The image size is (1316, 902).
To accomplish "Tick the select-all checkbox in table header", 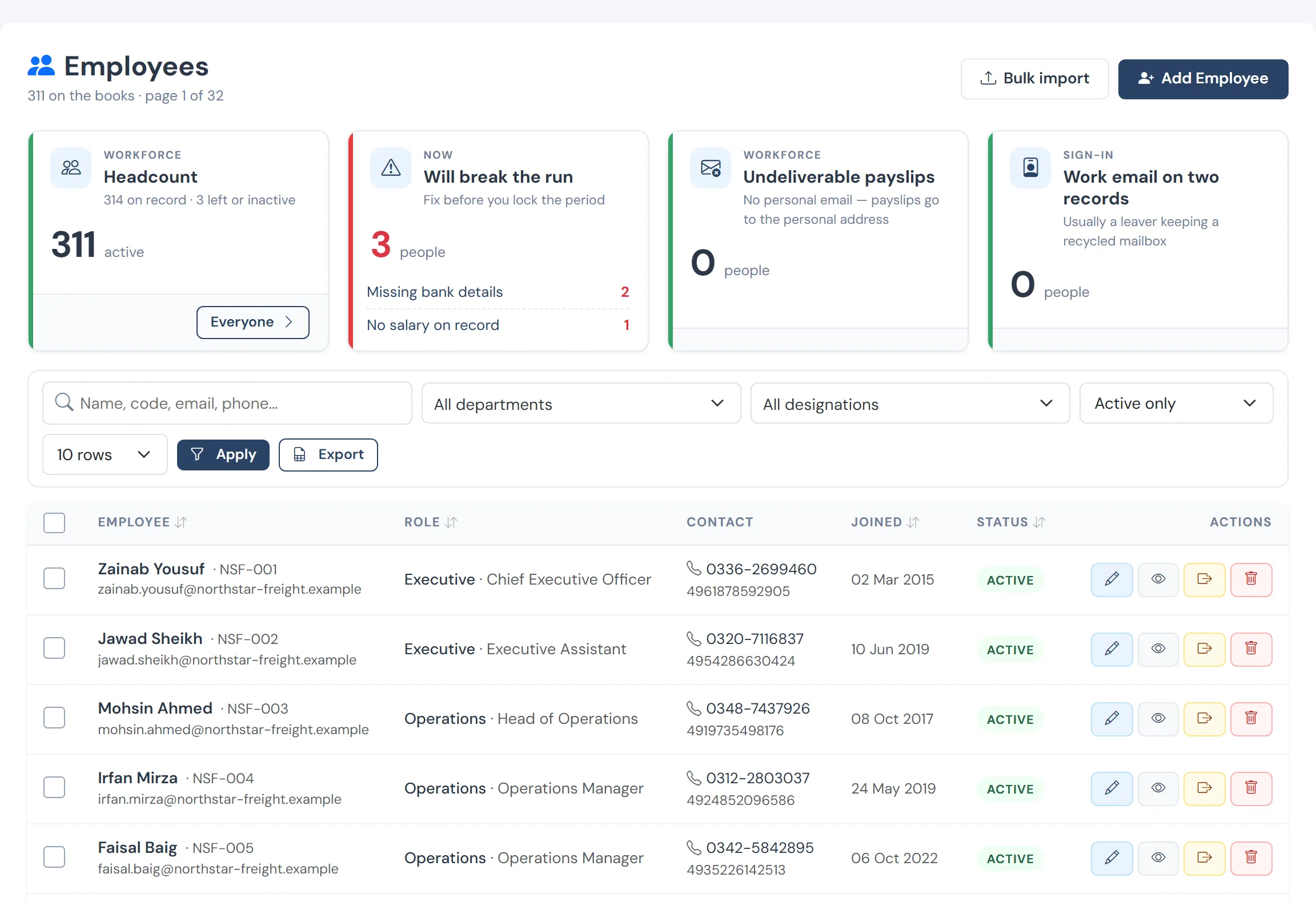I will [x=54, y=522].
